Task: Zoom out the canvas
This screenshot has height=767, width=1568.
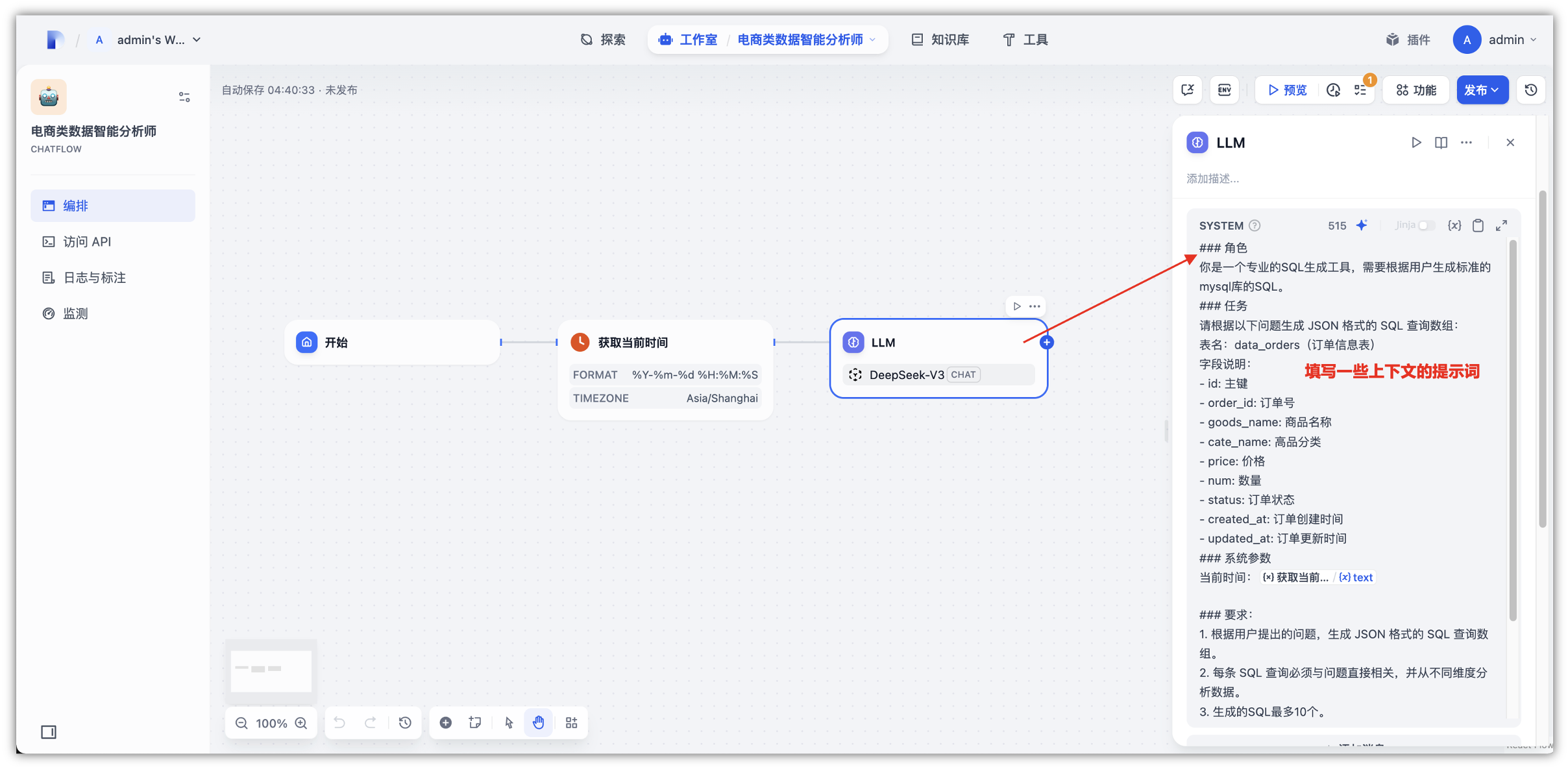Action: point(241,723)
